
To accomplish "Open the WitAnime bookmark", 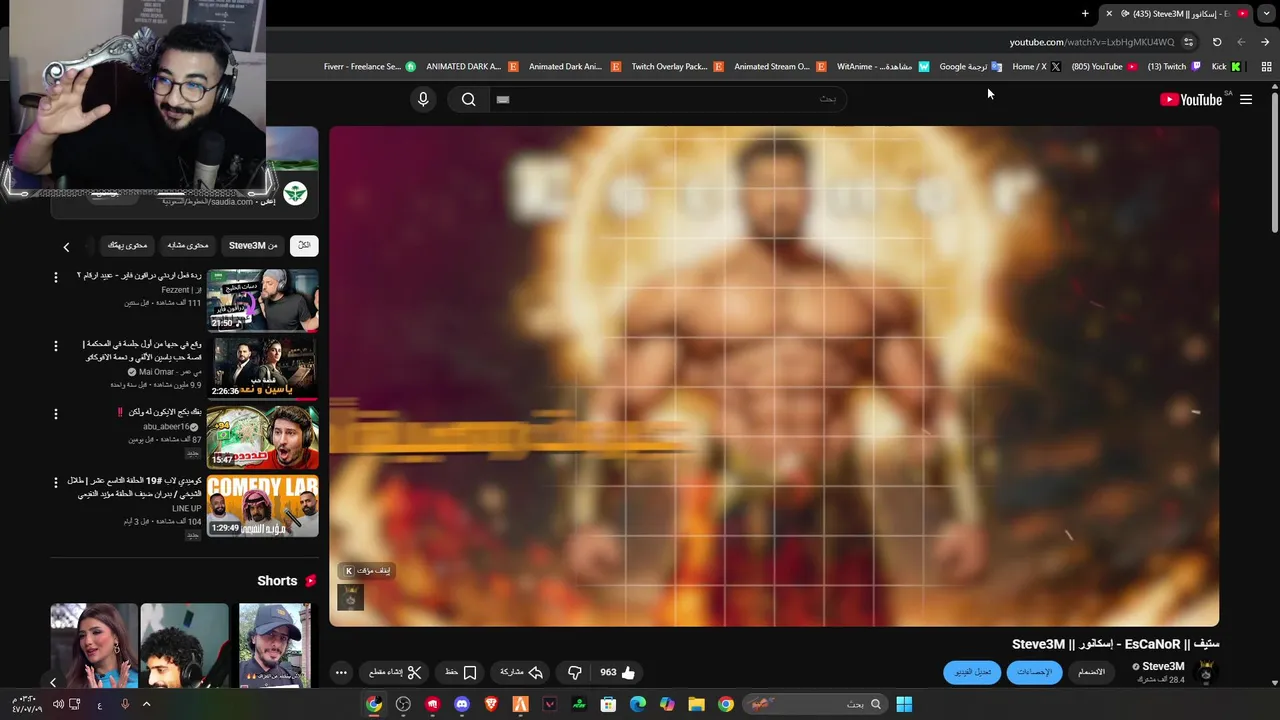I will pos(883,67).
